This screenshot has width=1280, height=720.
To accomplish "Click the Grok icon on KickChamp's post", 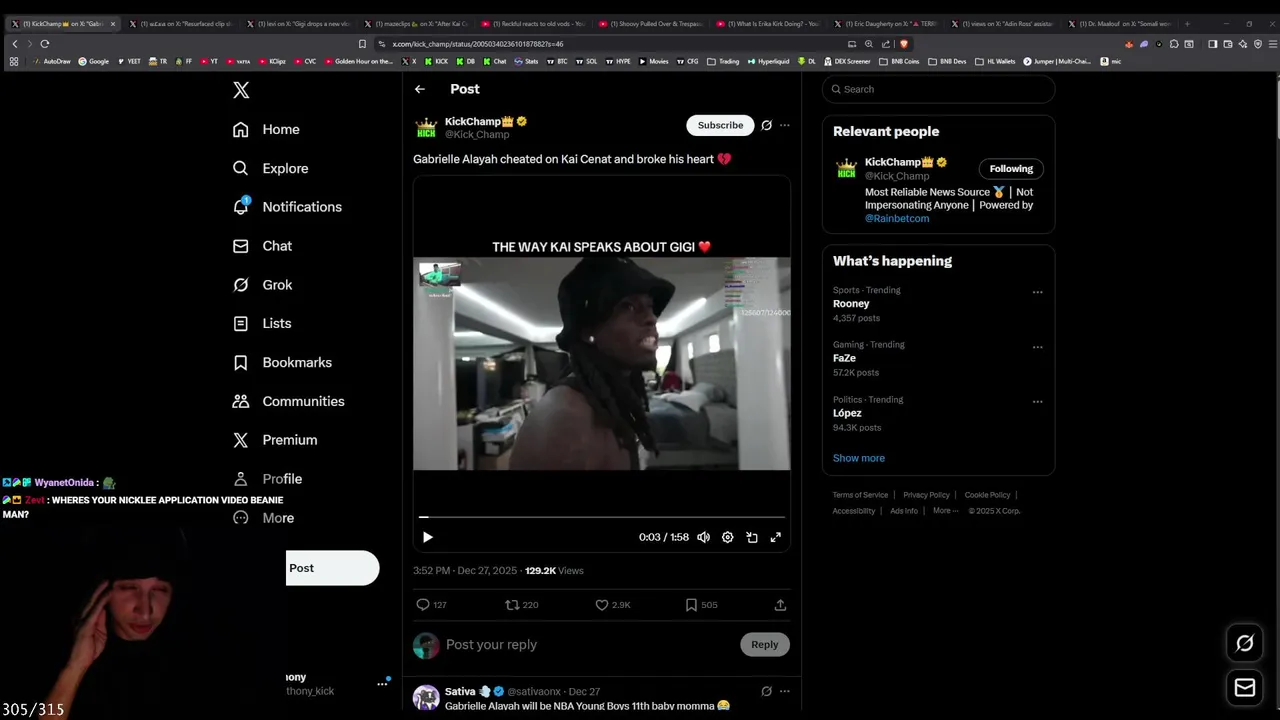I will coord(766,125).
